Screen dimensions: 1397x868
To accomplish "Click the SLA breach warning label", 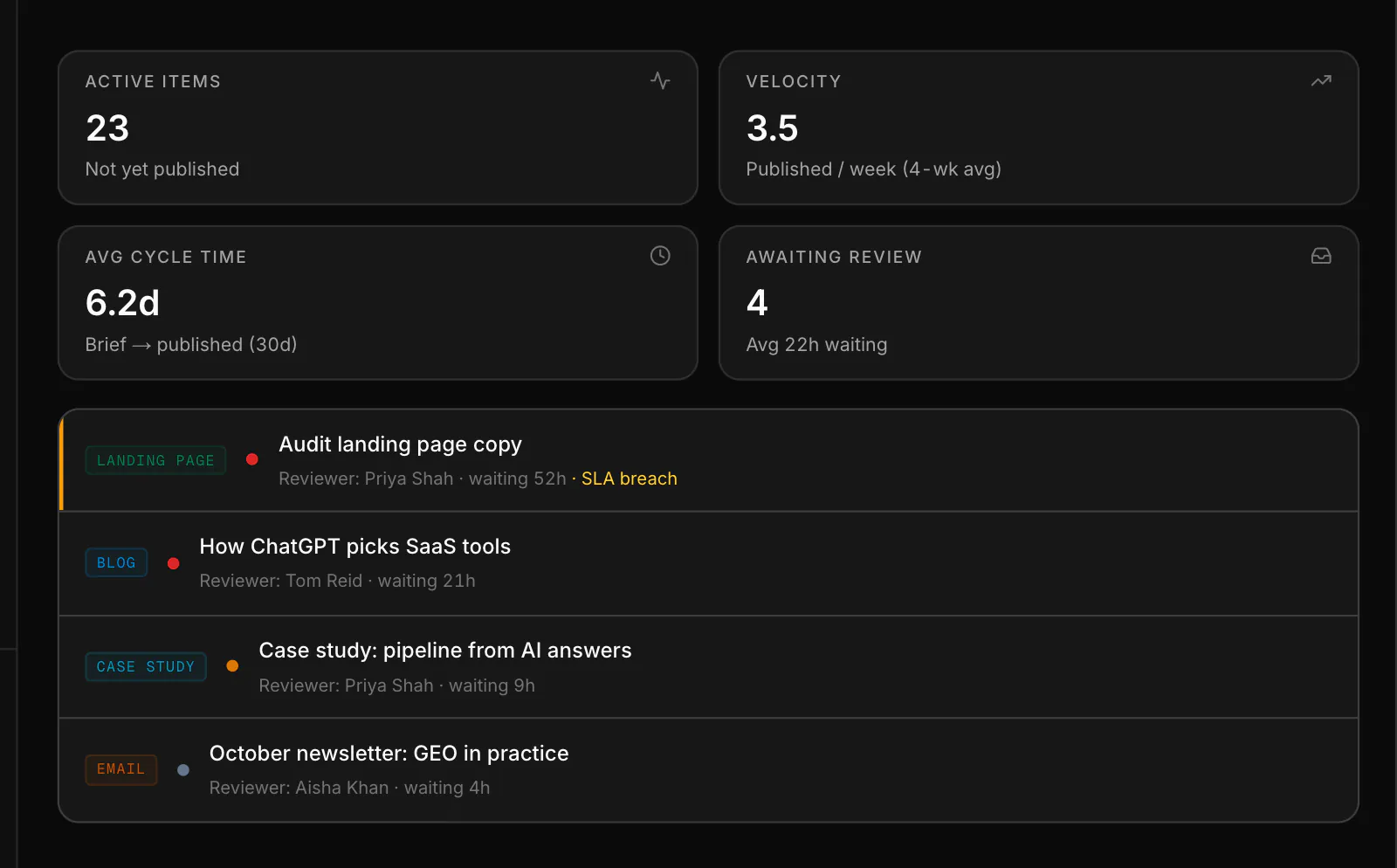I will click(x=630, y=479).
